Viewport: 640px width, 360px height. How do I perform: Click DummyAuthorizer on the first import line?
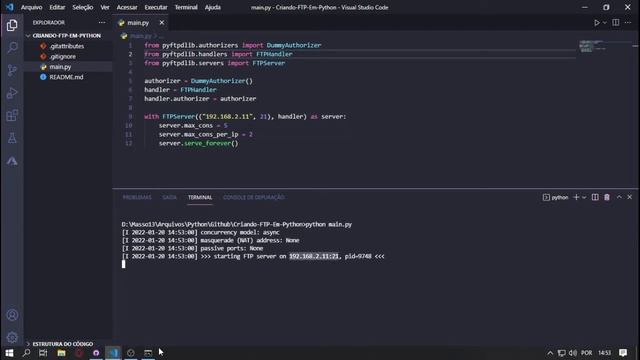click(x=294, y=45)
